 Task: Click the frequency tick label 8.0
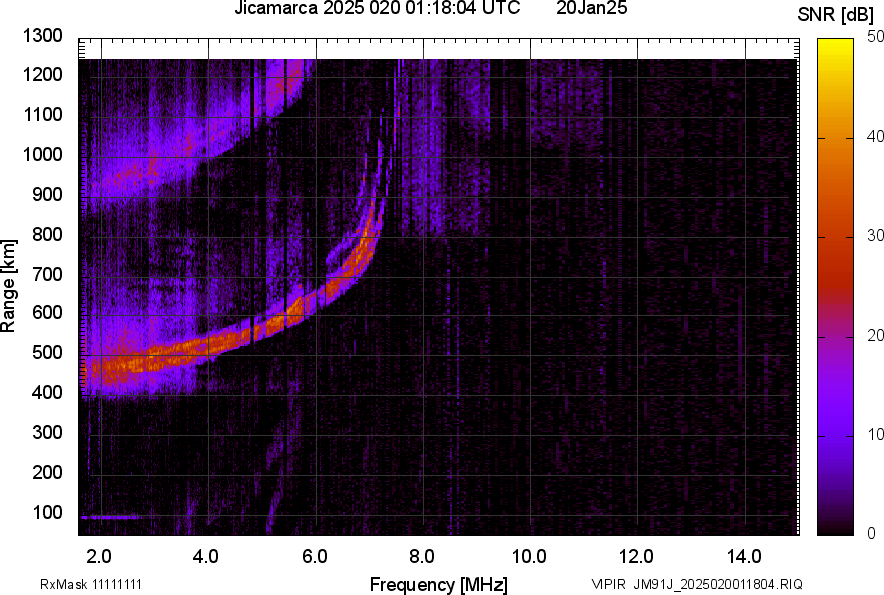(422, 557)
